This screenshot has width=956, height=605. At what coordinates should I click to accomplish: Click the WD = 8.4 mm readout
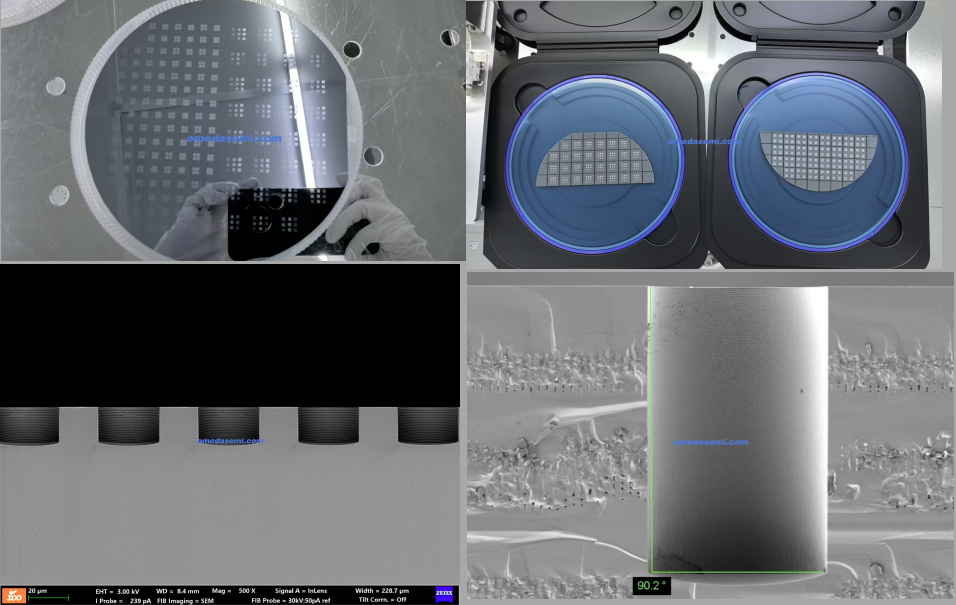pyautogui.click(x=176, y=591)
